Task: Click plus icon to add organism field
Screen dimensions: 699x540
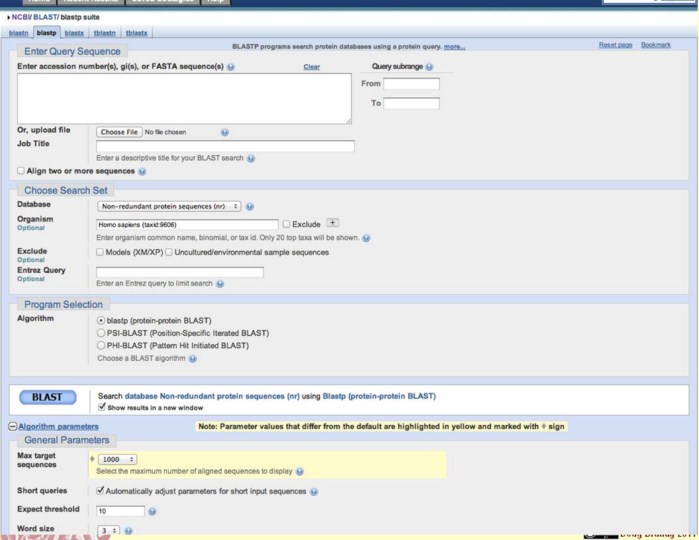Action: tap(333, 223)
